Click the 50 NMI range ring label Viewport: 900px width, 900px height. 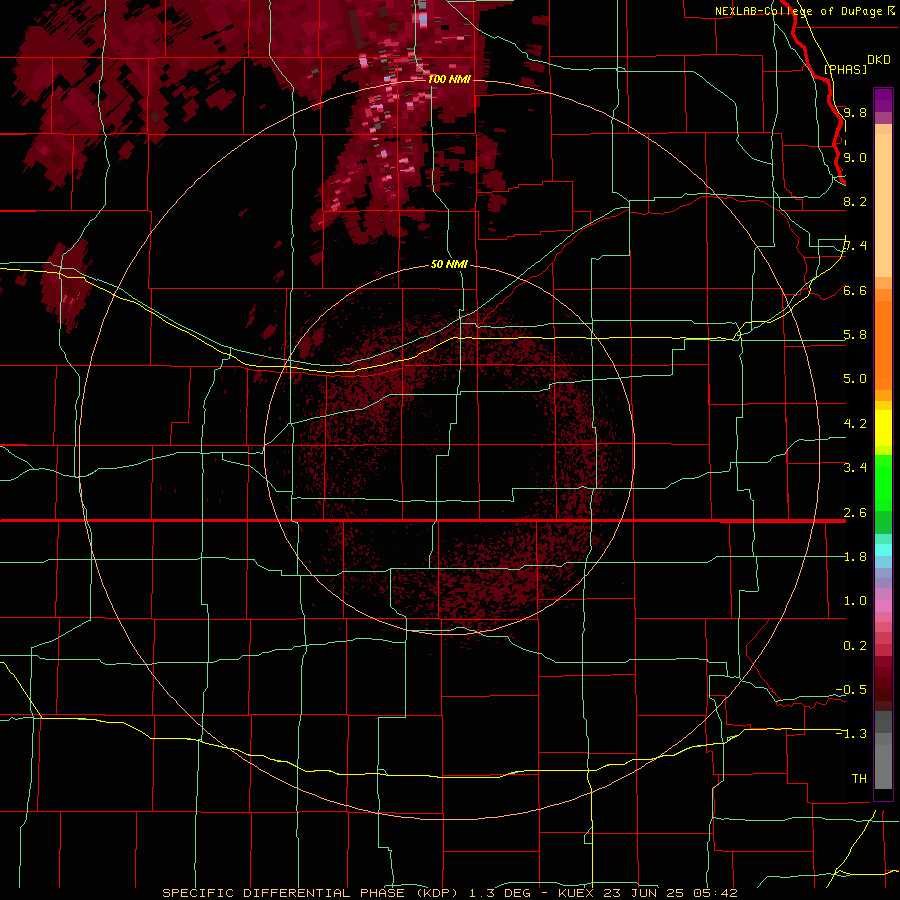click(449, 264)
